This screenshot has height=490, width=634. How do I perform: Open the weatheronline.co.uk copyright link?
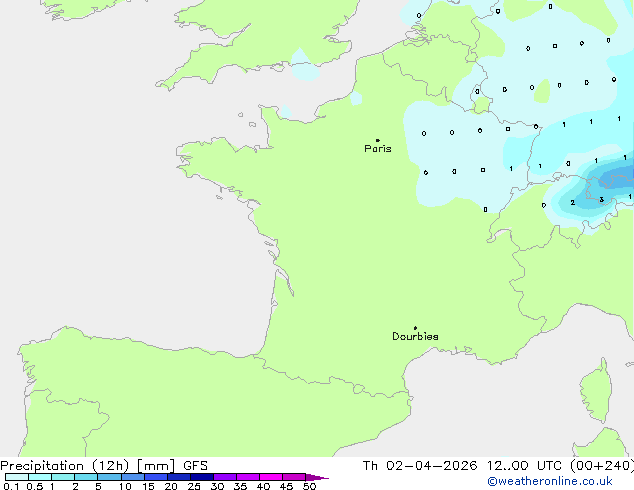click(549, 481)
